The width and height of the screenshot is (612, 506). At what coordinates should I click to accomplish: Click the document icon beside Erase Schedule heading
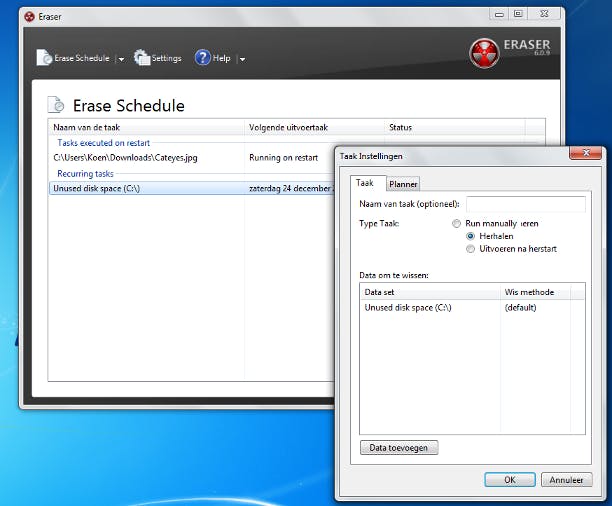tap(56, 105)
